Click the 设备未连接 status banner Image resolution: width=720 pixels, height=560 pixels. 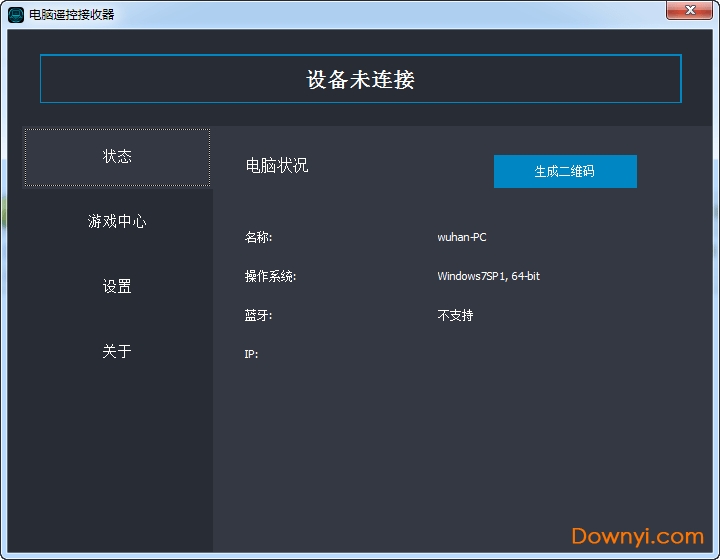point(360,79)
